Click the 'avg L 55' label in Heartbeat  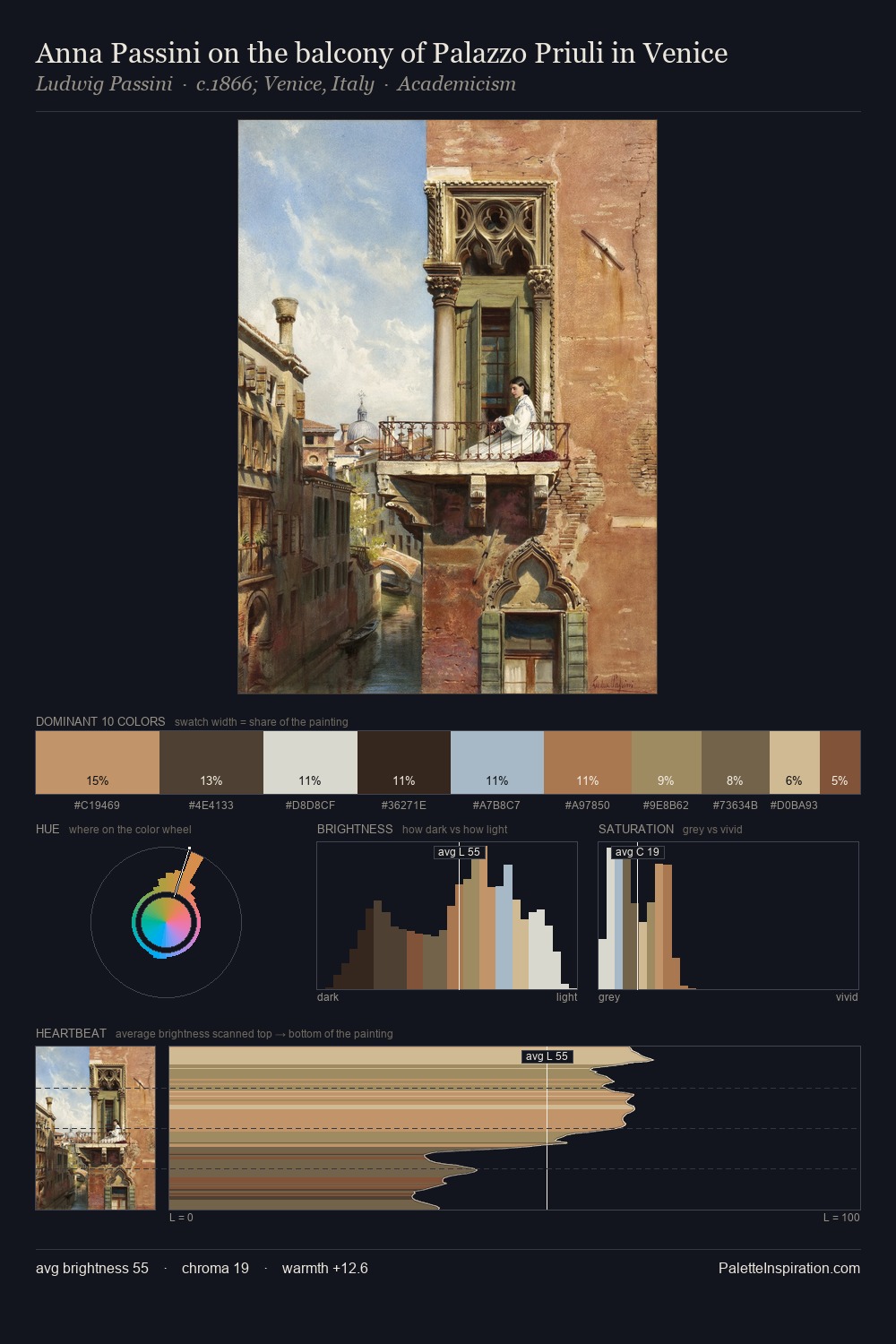(547, 1056)
